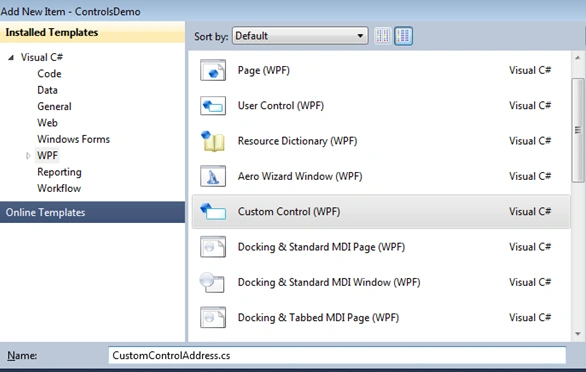Open the Sort by Default dropdown

(x=300, y=36)
